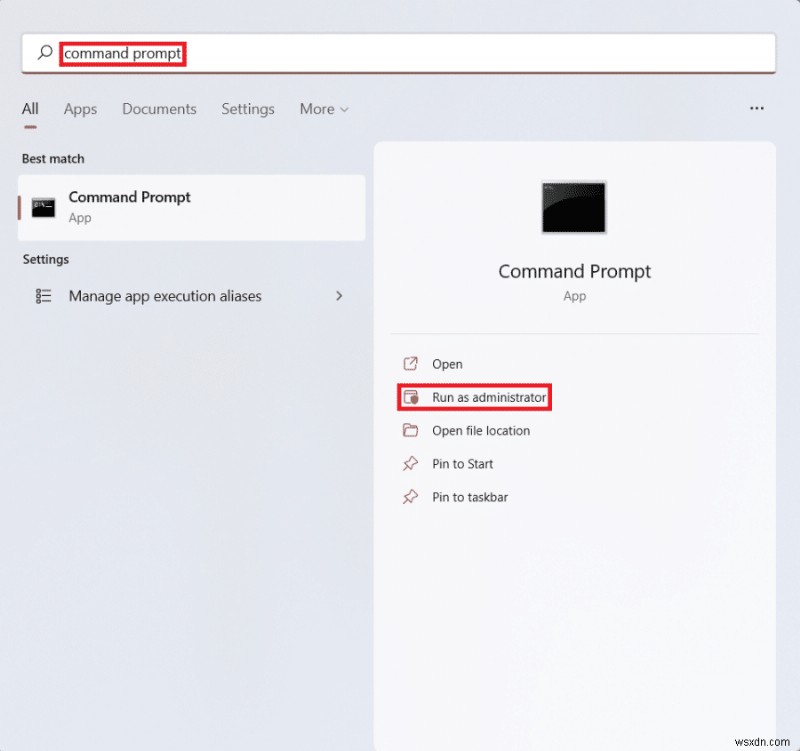Click the Open file location folder icon
Image resolution: width=800 pixels, height=751 pixels.
point(412,430)
